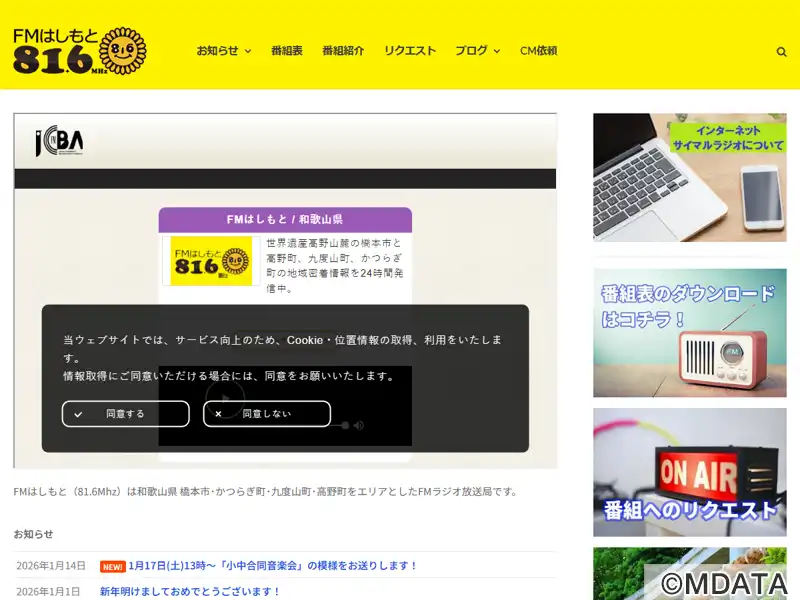This screenshot has height=600, width=800.
Task: Click the search magnifier icon in header
Action: [782, 51]
